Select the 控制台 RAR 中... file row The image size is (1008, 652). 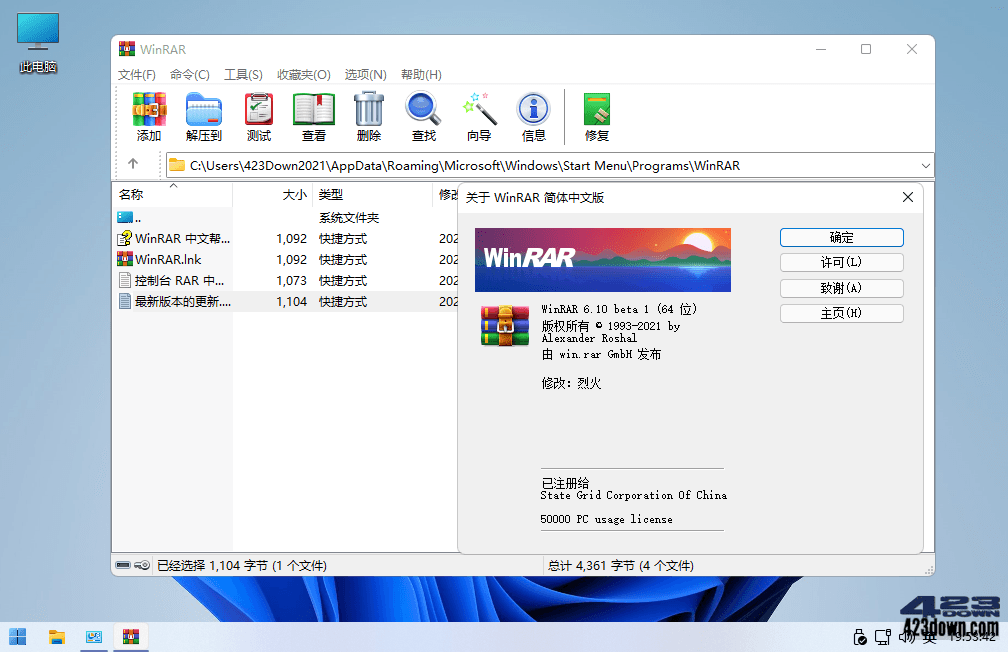point(285,280)
